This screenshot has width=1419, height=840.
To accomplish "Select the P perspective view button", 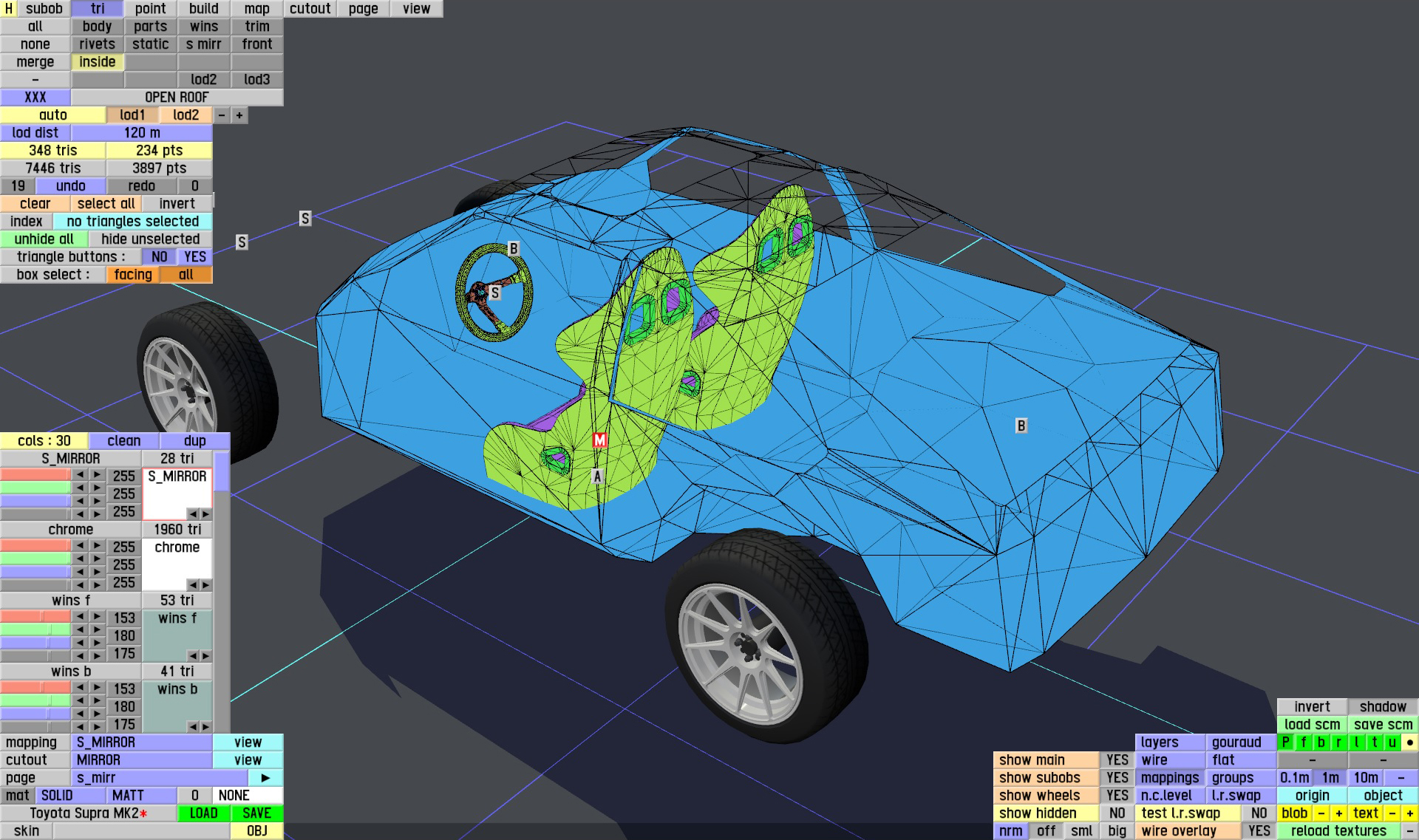I will click(1286, 742).
